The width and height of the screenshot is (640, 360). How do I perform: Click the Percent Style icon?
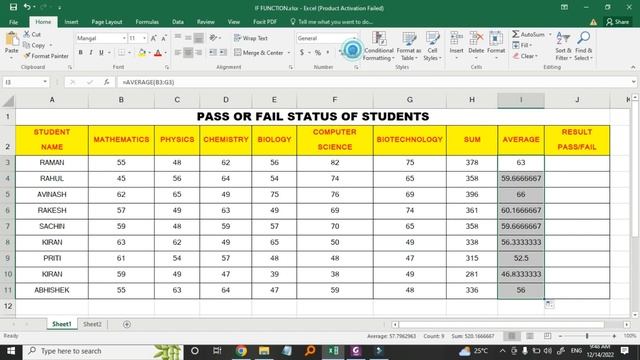(318, 53)
